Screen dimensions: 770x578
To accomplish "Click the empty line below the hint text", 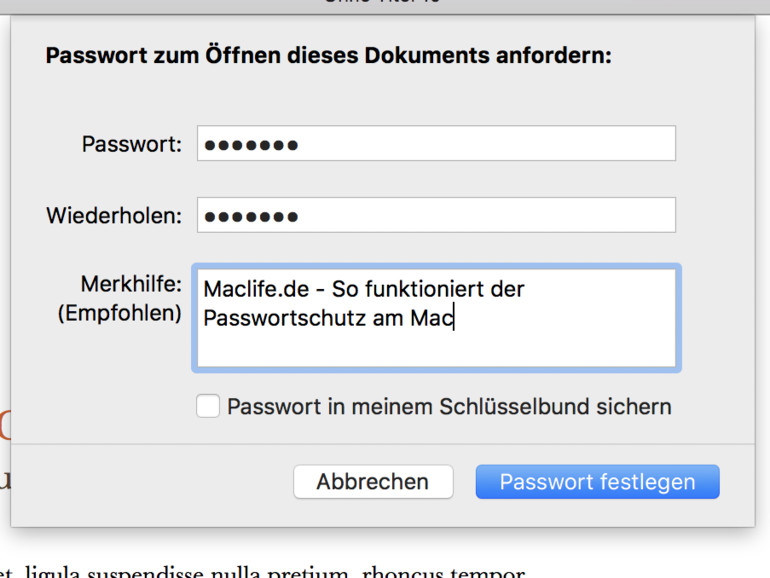I will click(x=435, y=348).
